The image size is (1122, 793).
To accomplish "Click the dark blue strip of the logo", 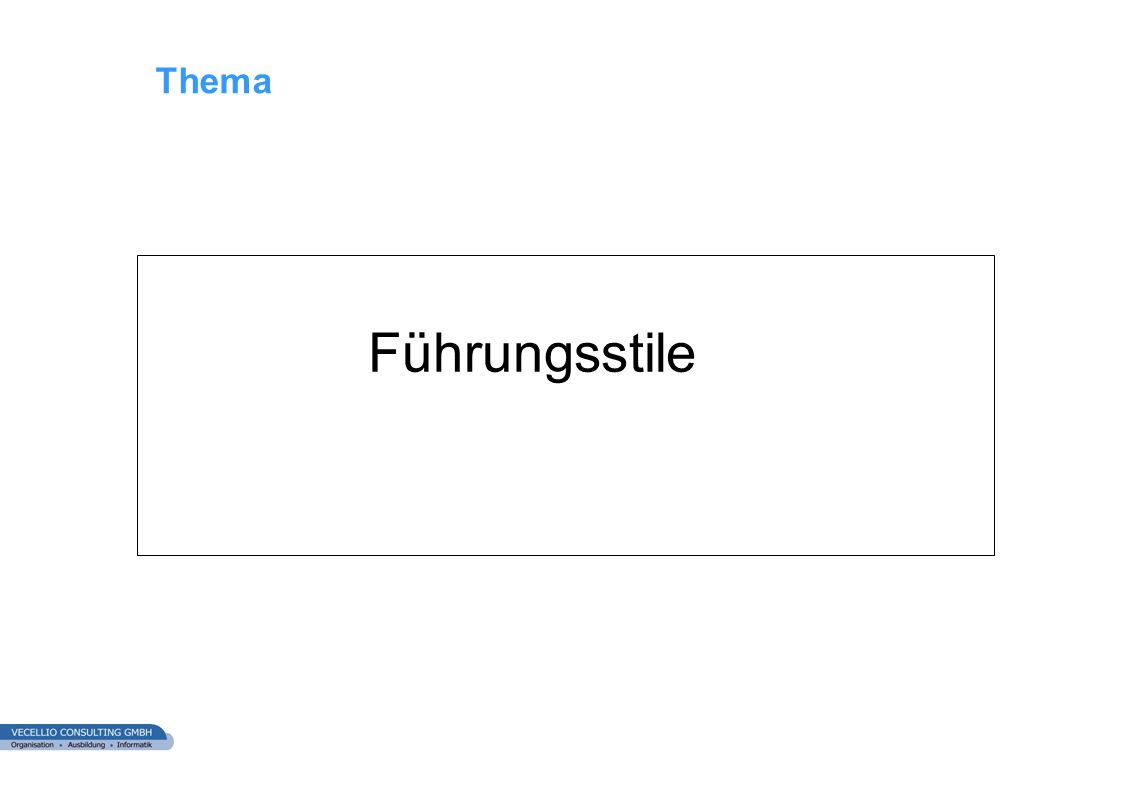I will (82, 732).
